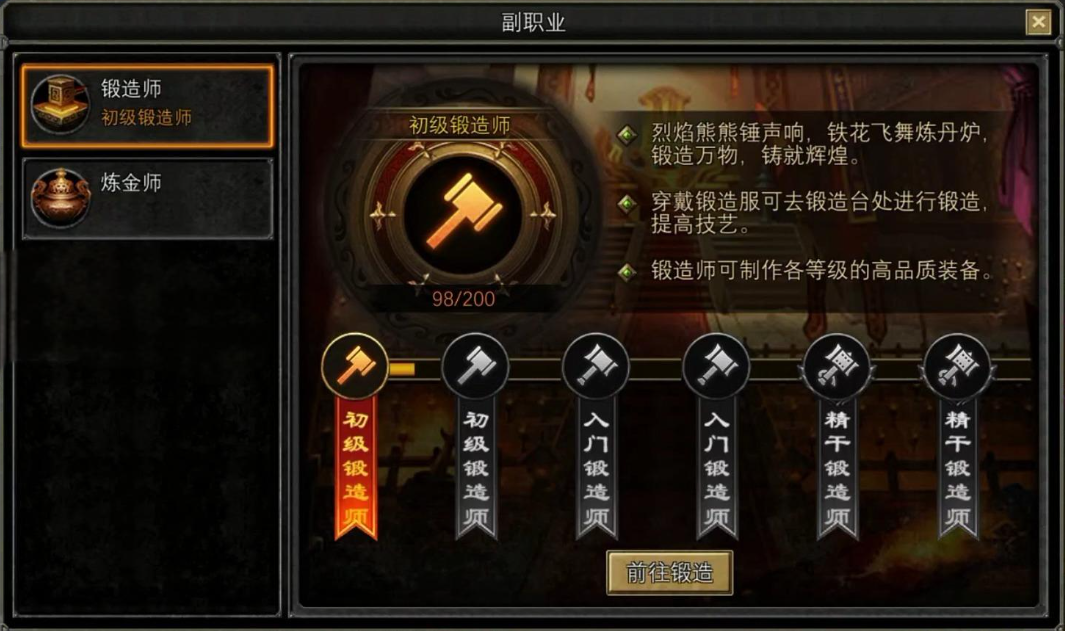Click the gray 初级锻造师 ribbon banner

click(x=475, y=469)
